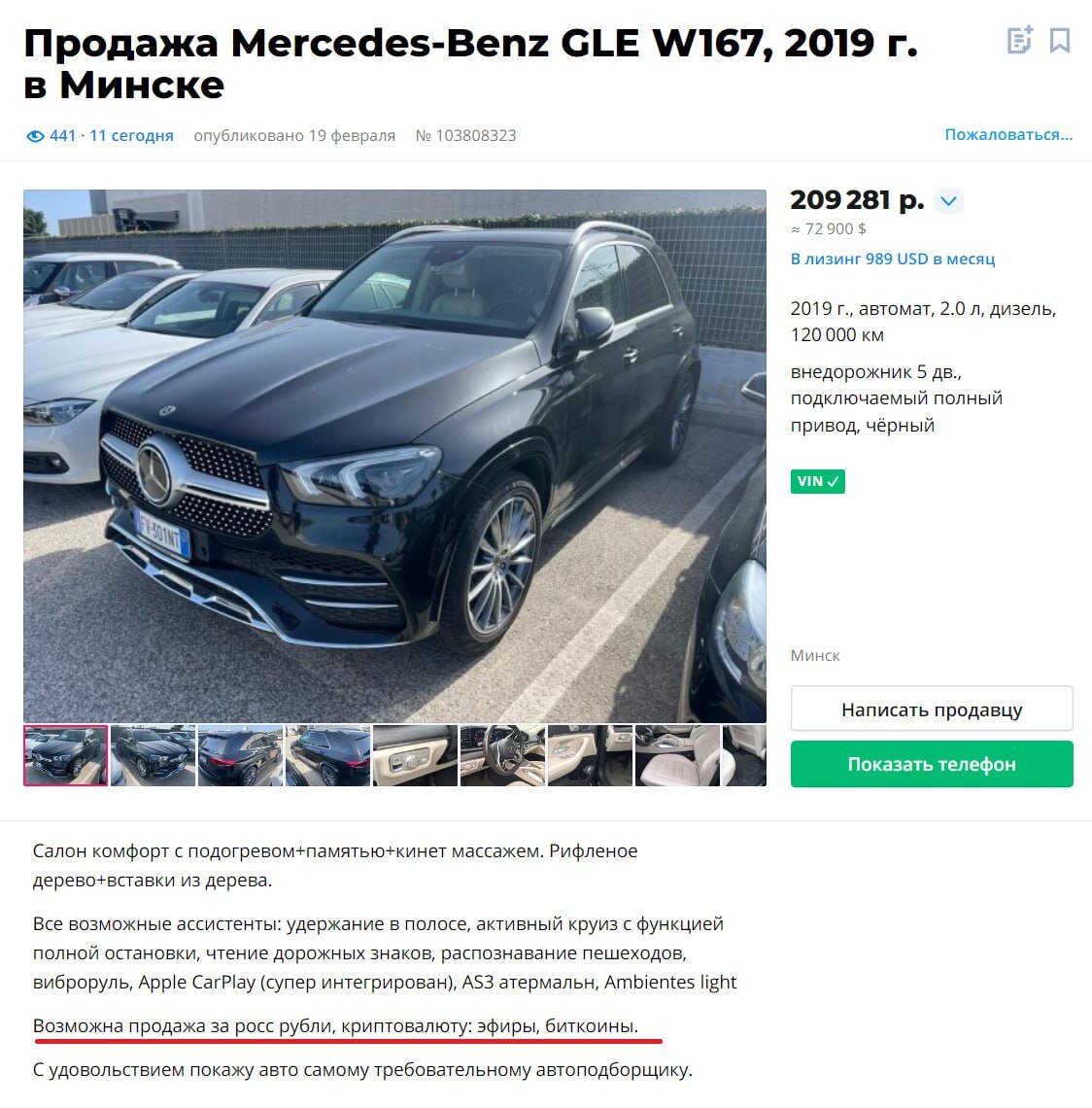Select the steering wheel interior thumbnail

pyautogui.click(x=503, y=755)
